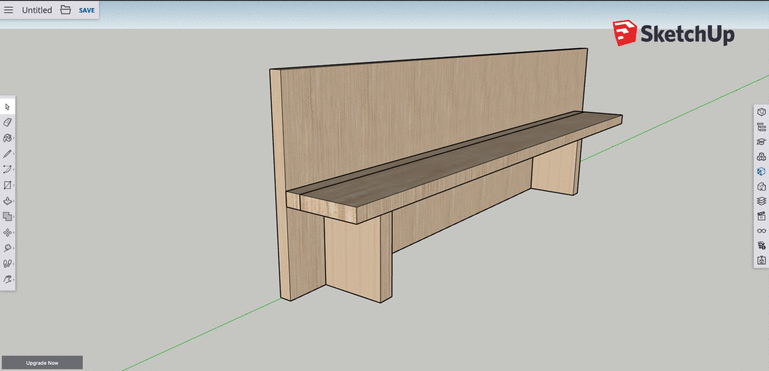Select the Select arrow tool
The height and width of the screenshot is (371, 769).
(x=7, y=106)
